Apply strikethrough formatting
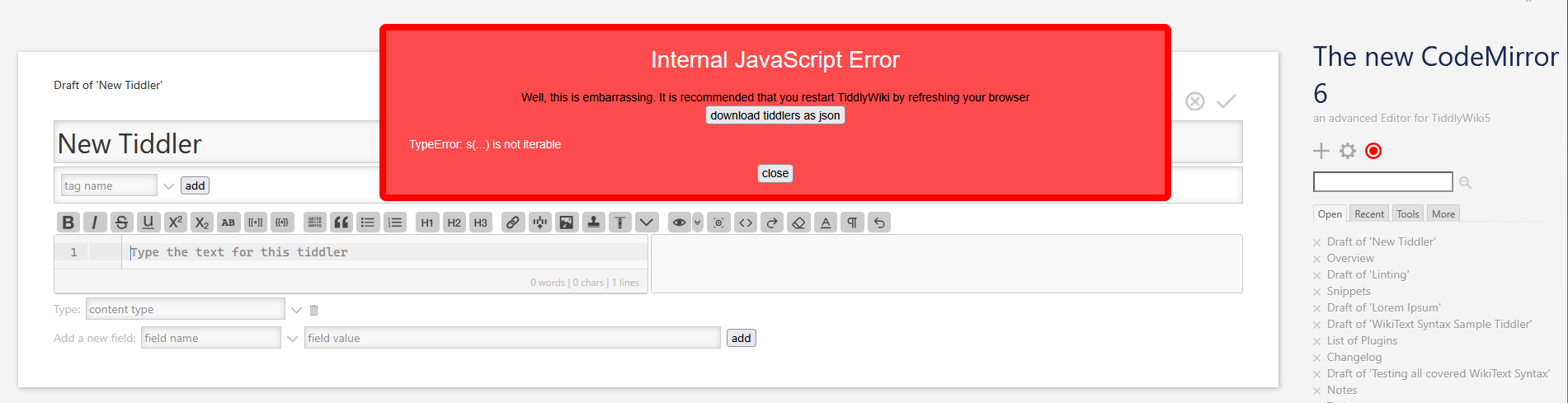 tap(121, 223)
